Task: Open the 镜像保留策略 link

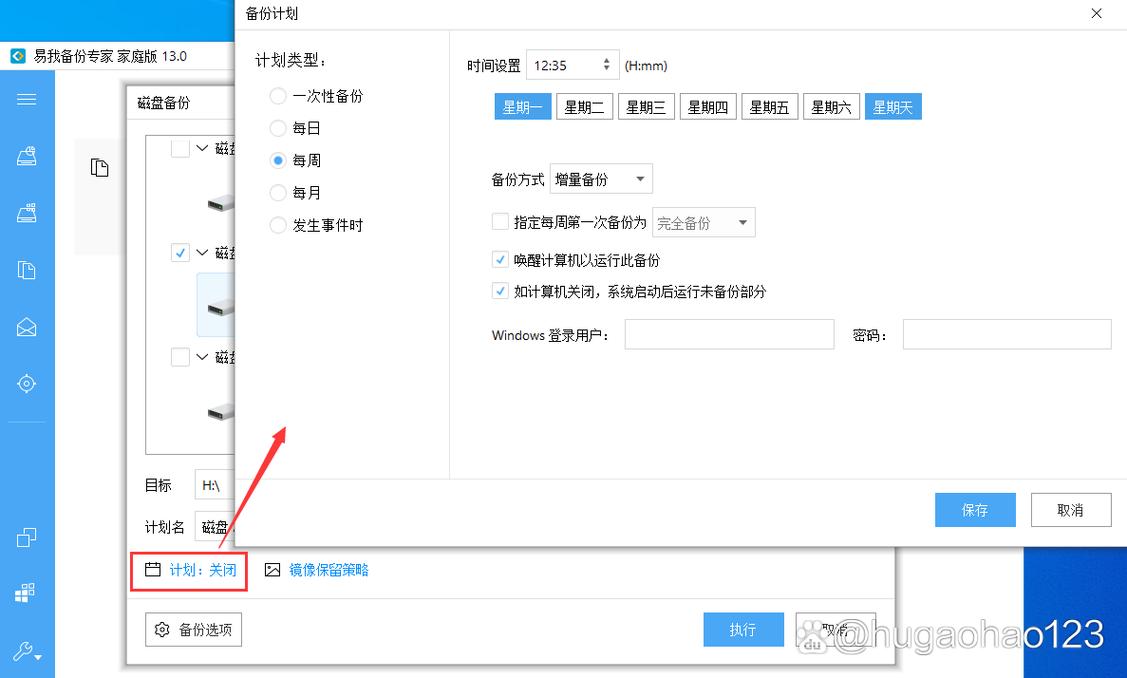Action: (330, 570)
